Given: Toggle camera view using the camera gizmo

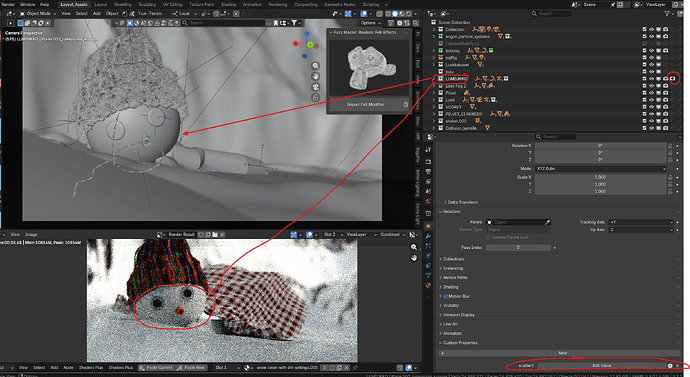Looking at the screenshot, I should point(316,87).
